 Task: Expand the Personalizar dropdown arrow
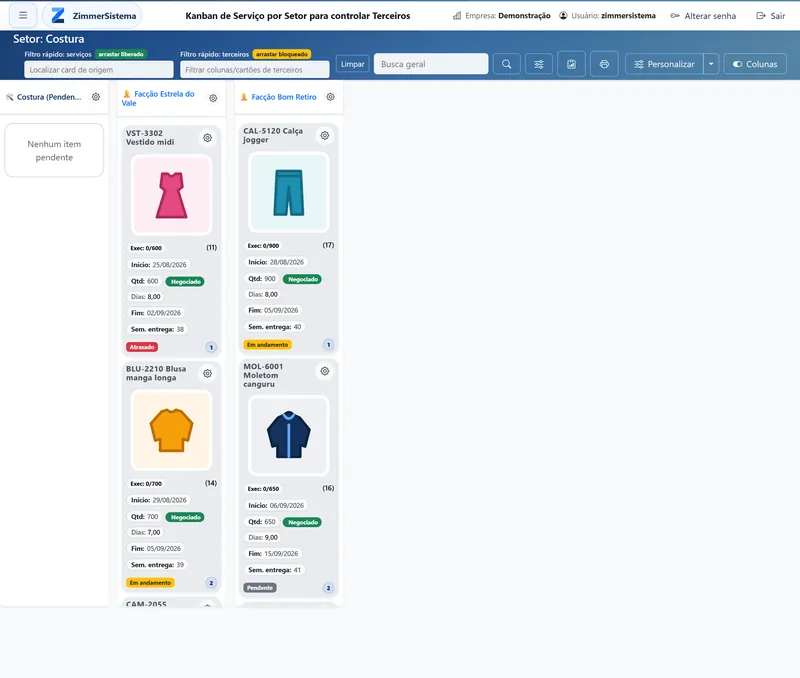tap(711, 64)
